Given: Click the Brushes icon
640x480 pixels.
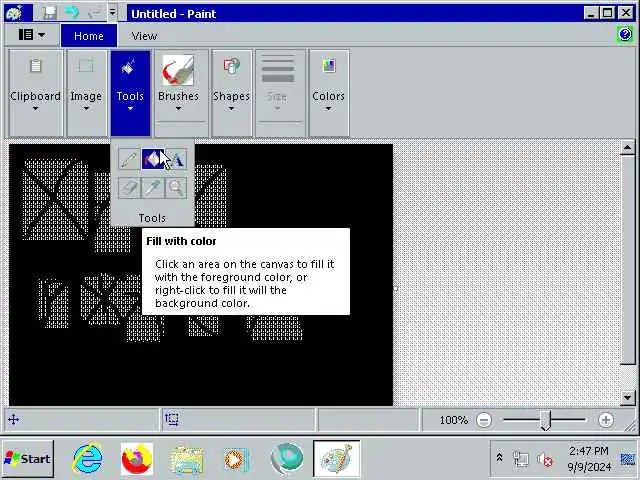Looking at the screenshot, I should coord(178,70).
